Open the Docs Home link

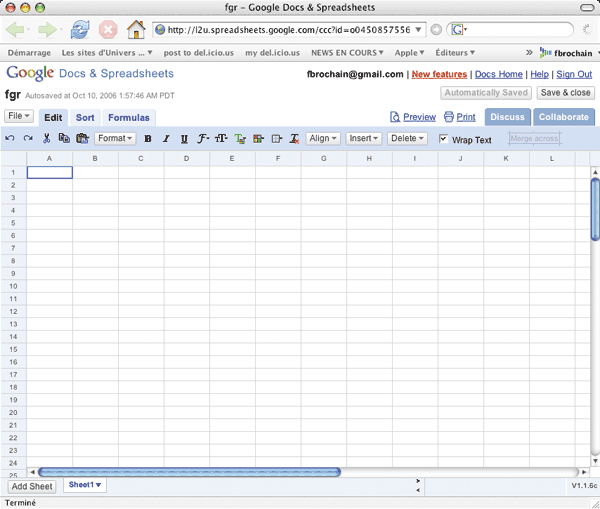[x=498, y=74]
